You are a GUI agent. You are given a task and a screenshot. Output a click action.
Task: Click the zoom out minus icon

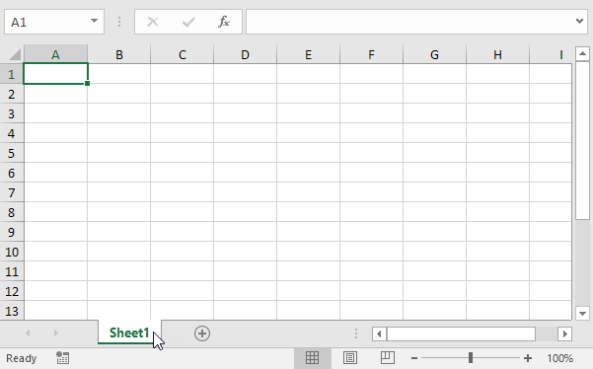click(414, 358)
